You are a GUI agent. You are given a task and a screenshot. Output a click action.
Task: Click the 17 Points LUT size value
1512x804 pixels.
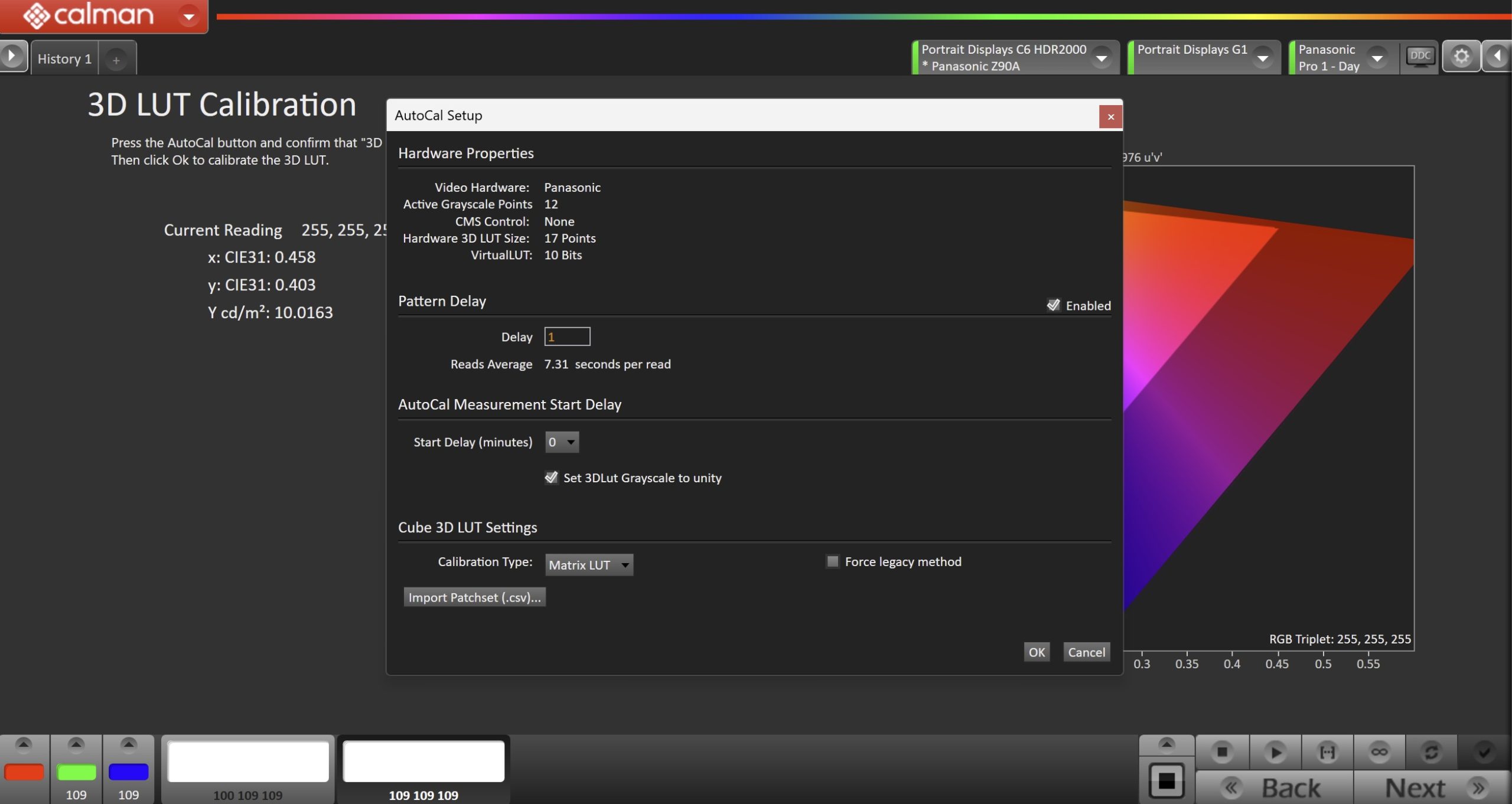[570, 238]
